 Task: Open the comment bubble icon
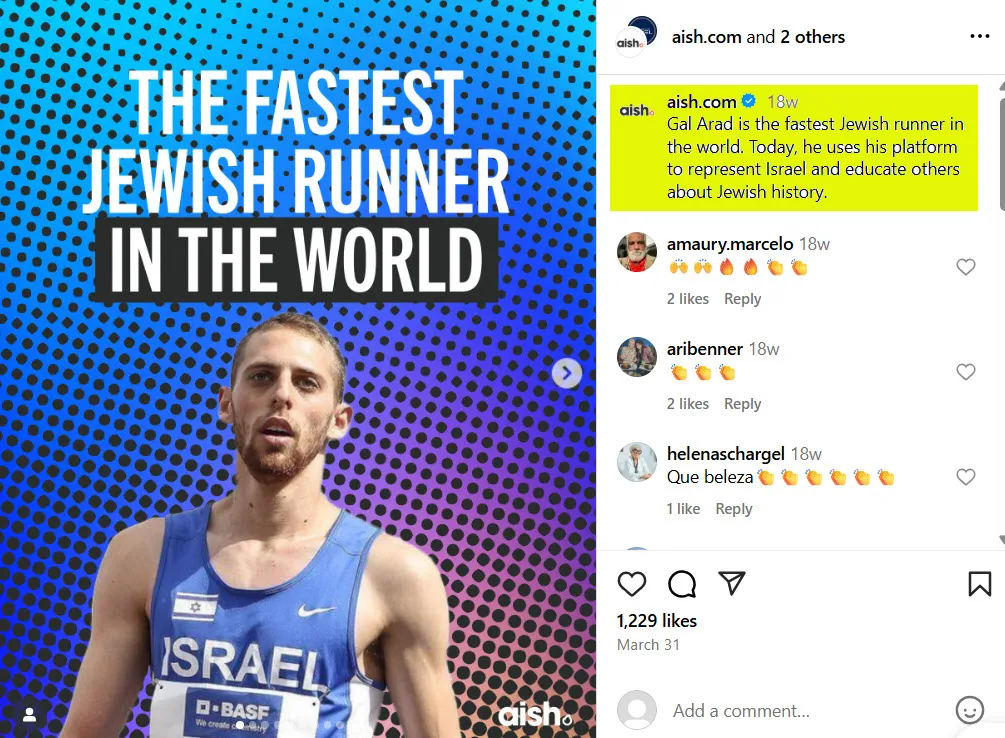pyautogui.click(x=682, y=584)
